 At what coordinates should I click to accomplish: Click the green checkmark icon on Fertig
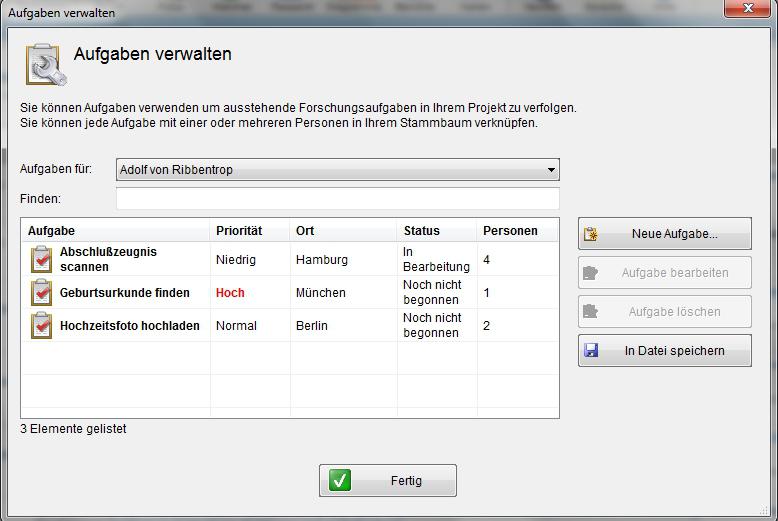(340, 480)
